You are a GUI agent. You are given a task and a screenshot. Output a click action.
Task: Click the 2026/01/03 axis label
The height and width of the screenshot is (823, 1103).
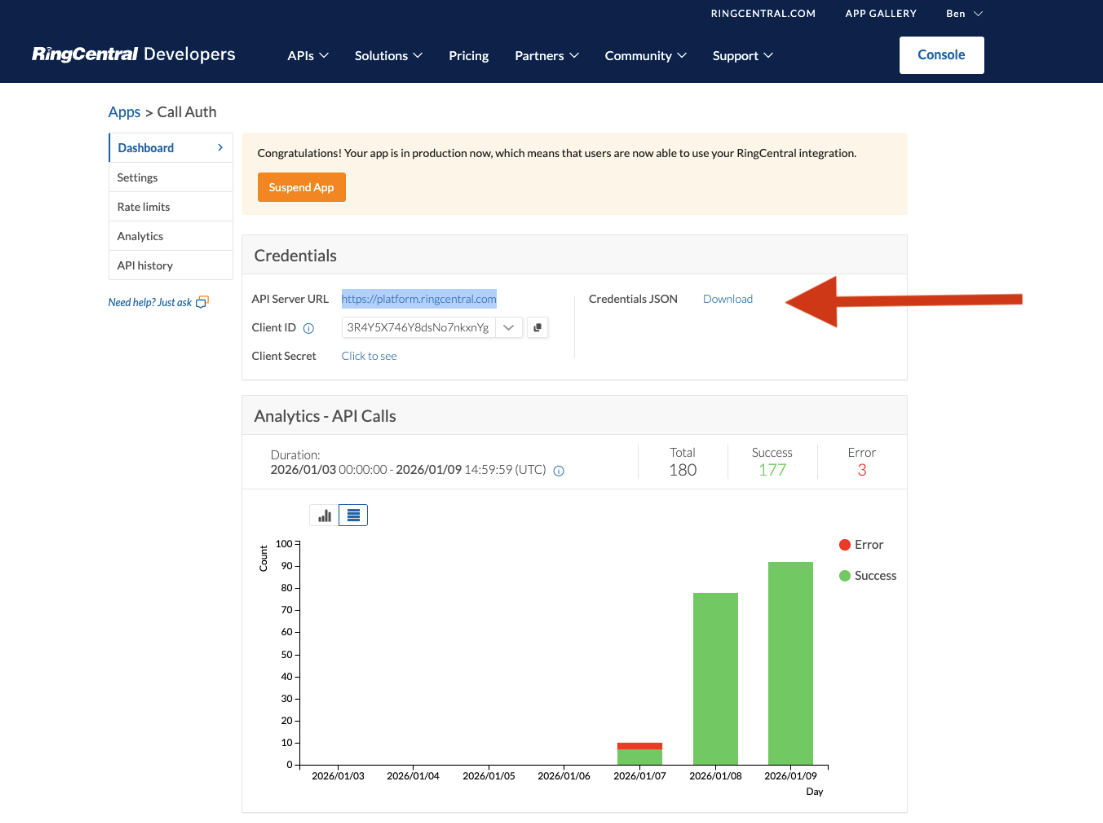[338, 776]
